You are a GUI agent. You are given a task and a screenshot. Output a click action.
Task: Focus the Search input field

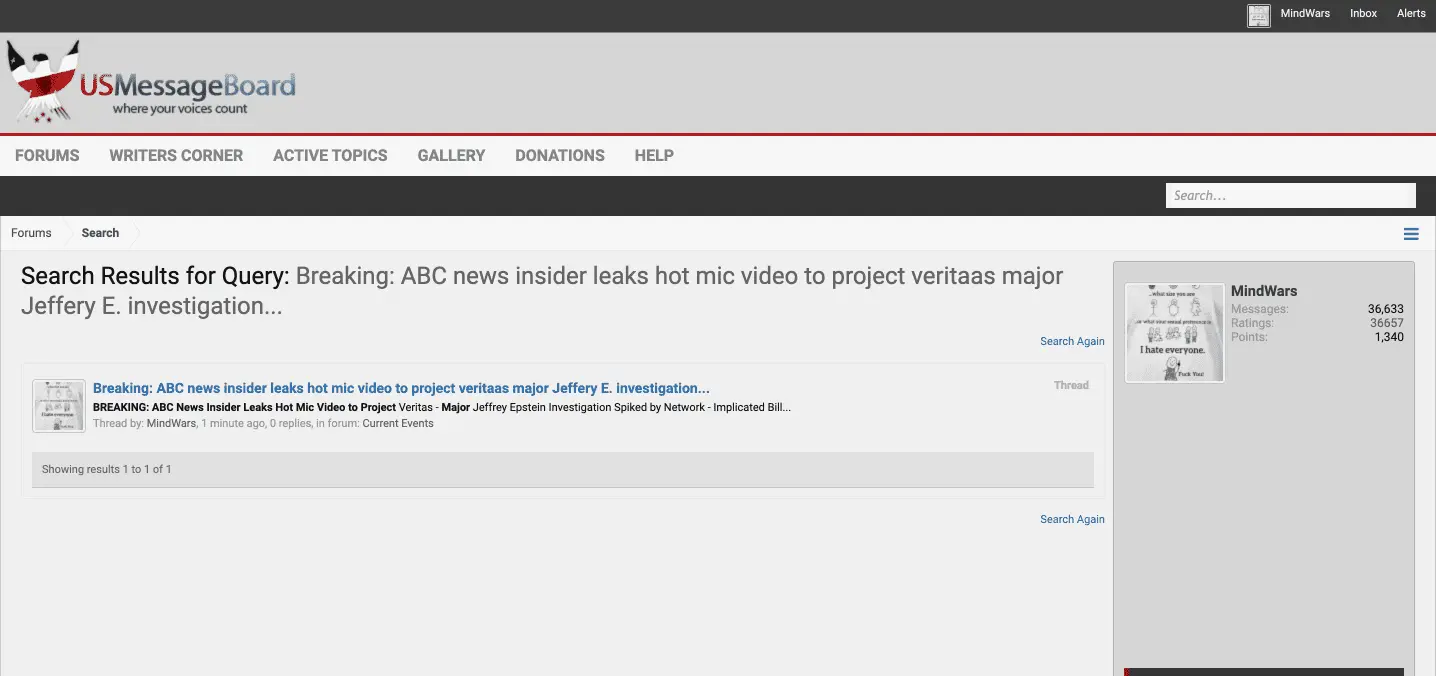point(1290,195)
